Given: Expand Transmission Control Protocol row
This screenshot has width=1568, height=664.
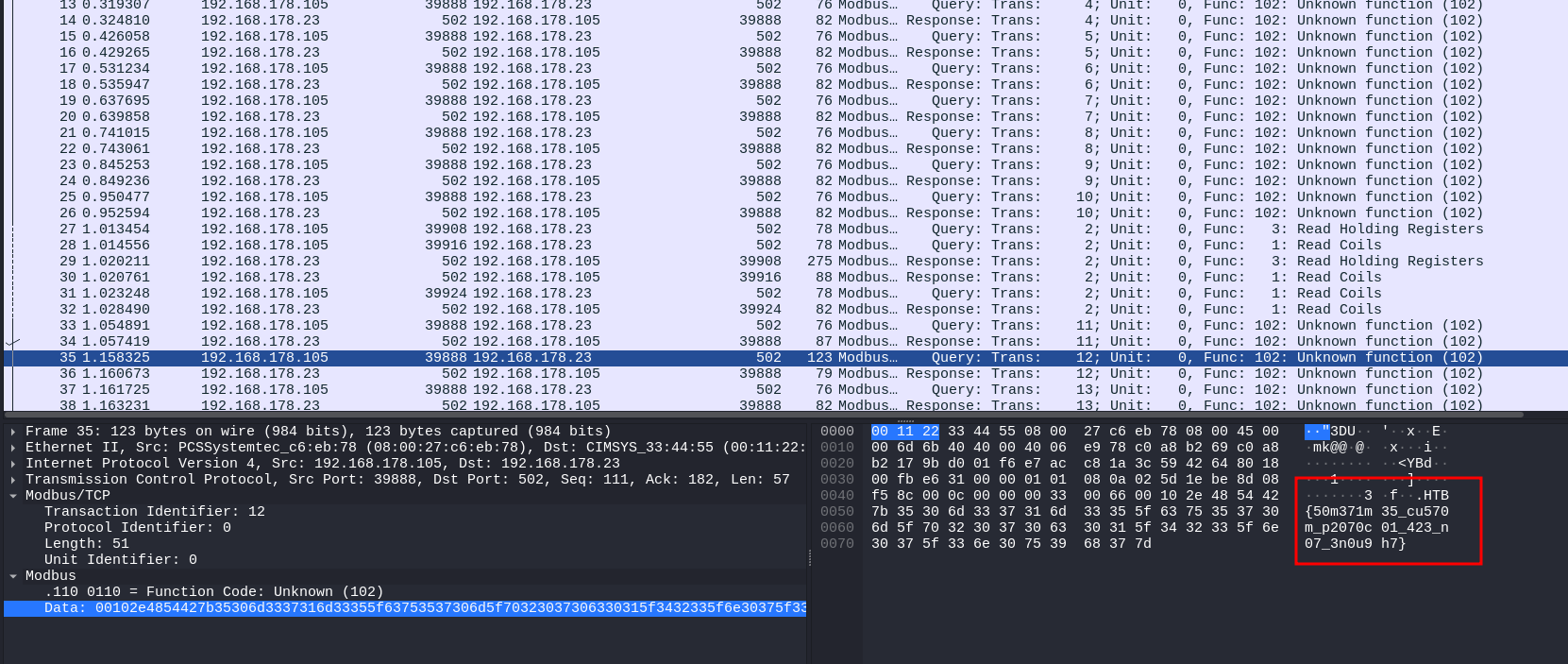Looking at the screenshot, I should (x=13, y=480).
